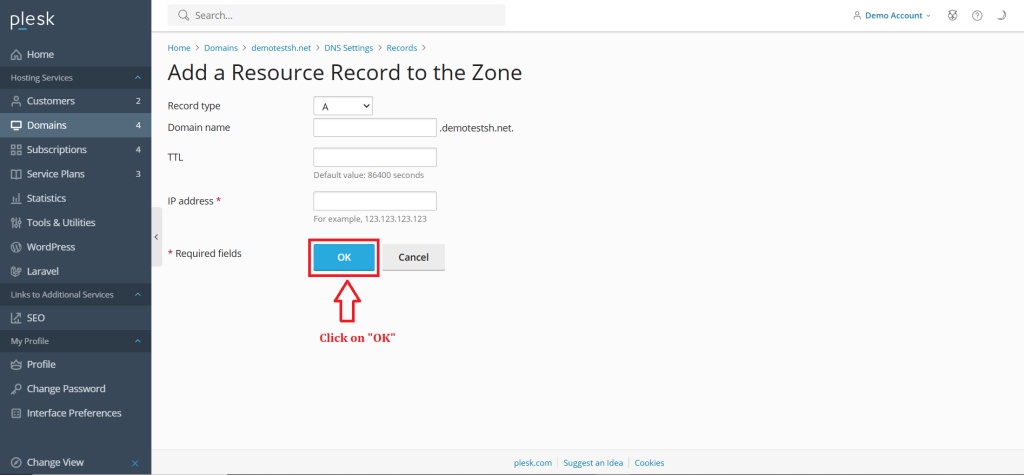The height and width of the screenshot is (475, 1024).
Task: Click the '.demotestsh.net.' domain suffix text
Action: 477,128
